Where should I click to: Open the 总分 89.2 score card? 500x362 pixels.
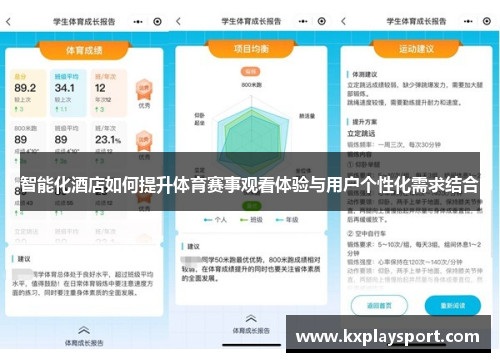pos(28,93)
